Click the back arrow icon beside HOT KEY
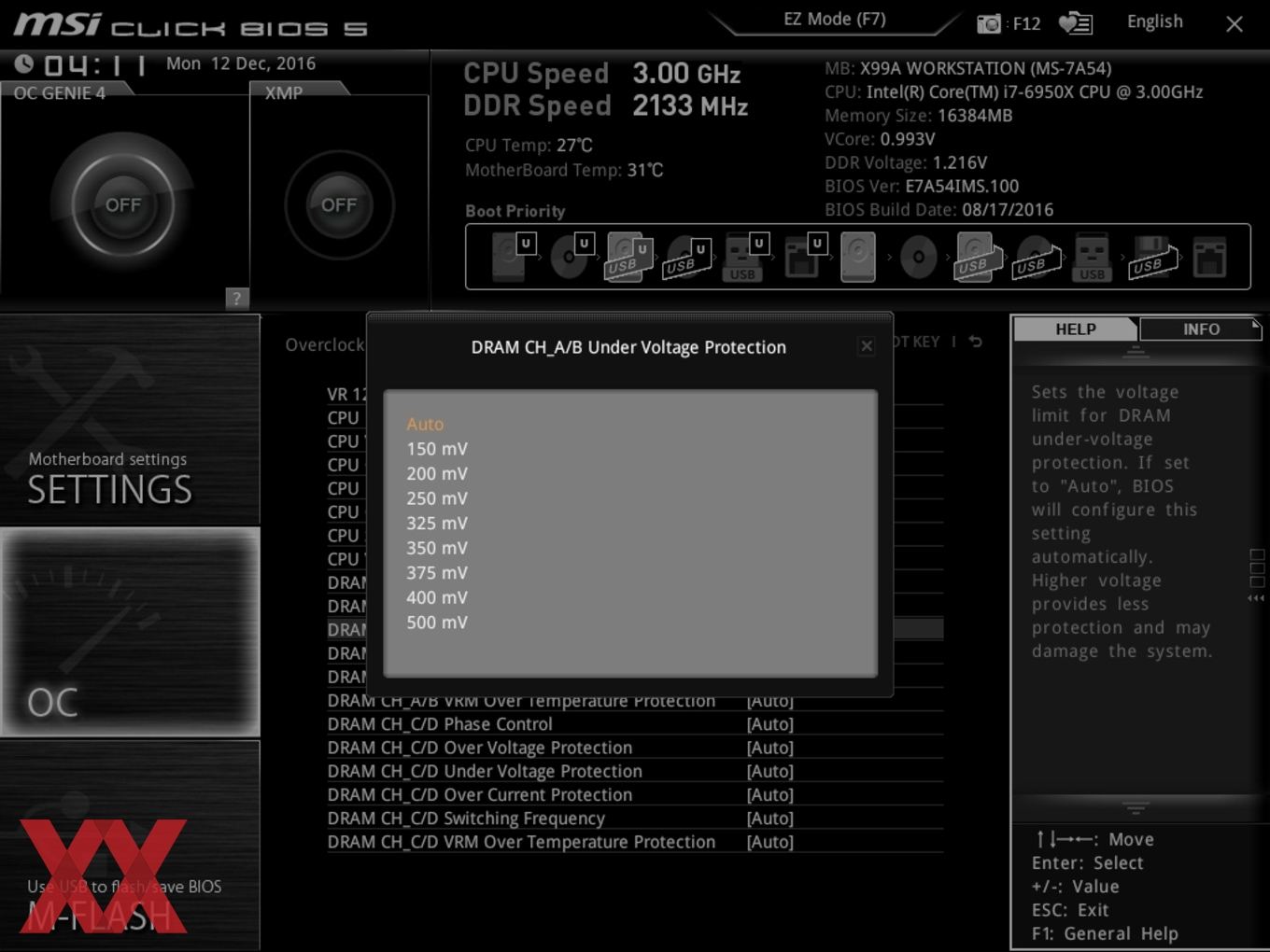 click(976, 342)
